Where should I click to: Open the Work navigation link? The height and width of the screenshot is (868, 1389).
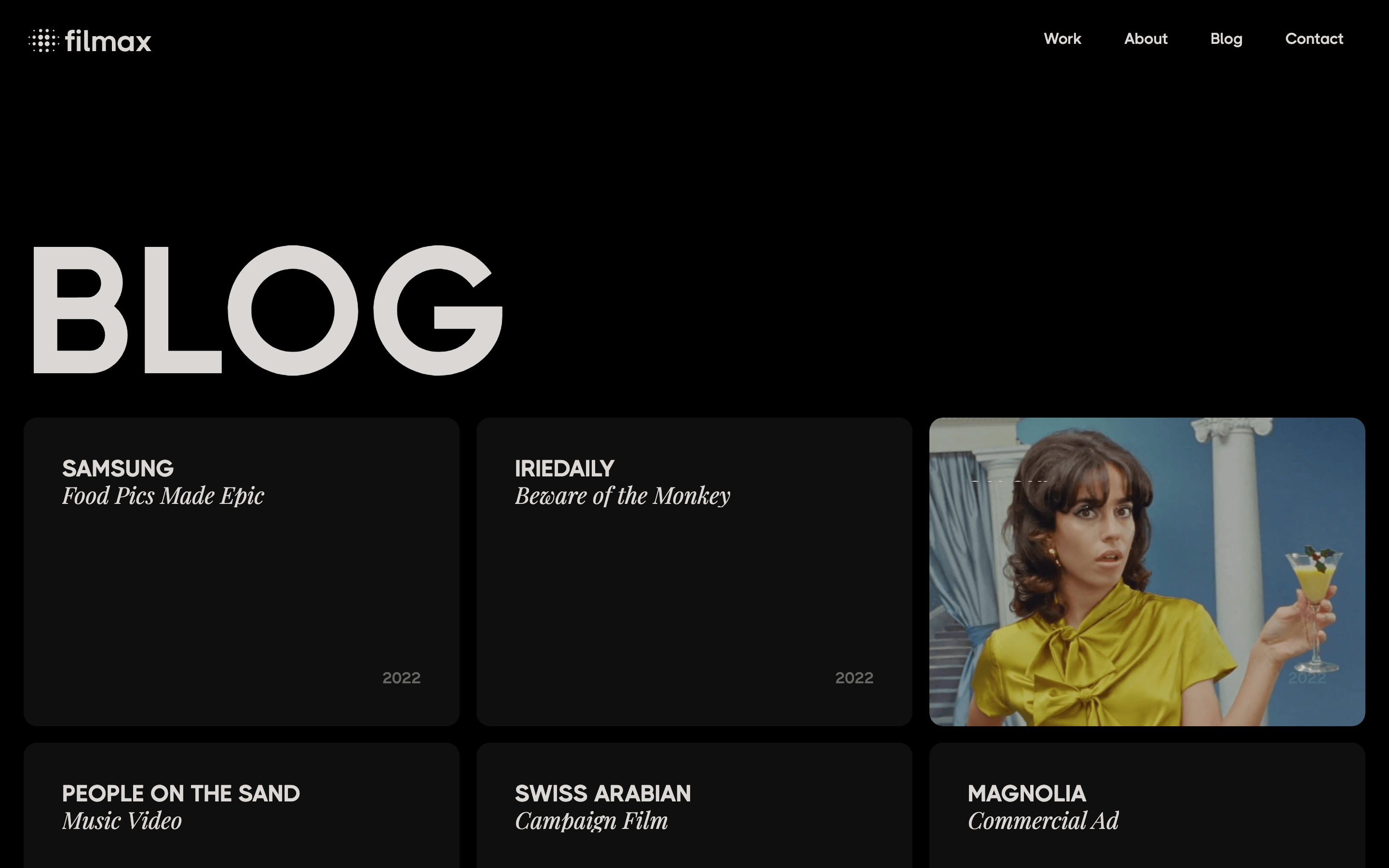tap(1062, 39)
